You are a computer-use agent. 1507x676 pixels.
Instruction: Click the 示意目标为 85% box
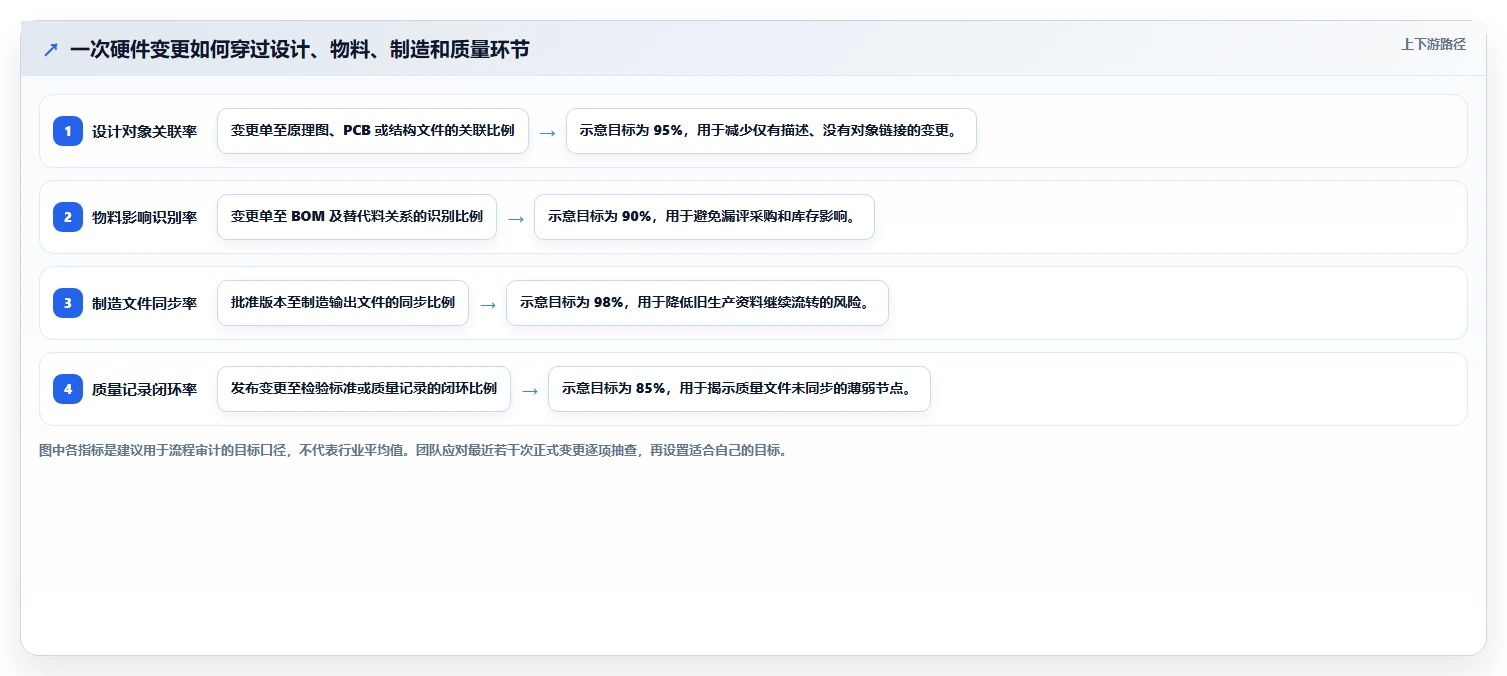click(x=739, y=389)
